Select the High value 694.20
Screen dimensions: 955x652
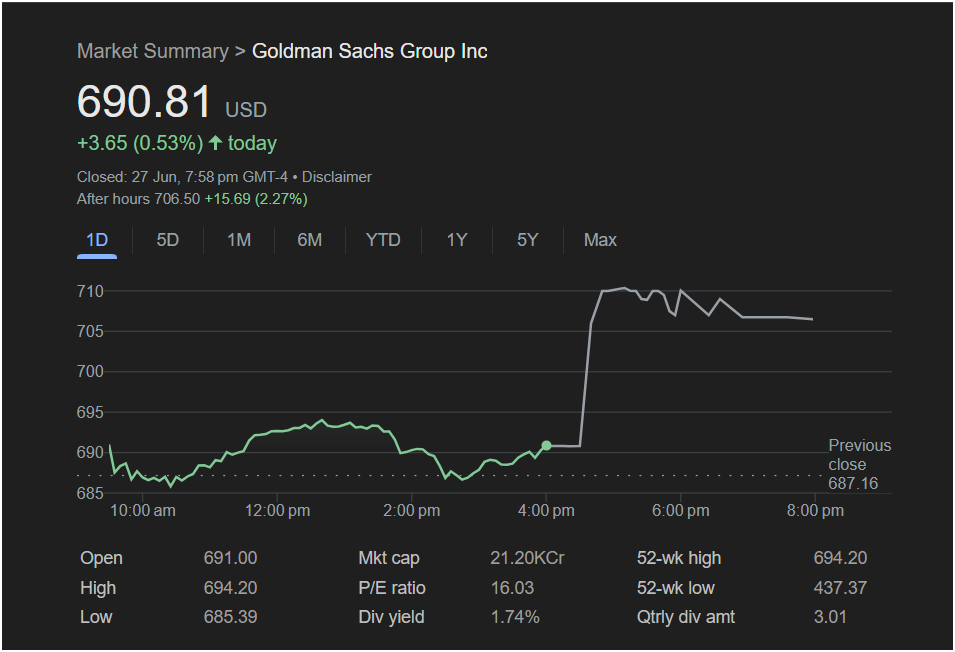click(x=230, y=588)
